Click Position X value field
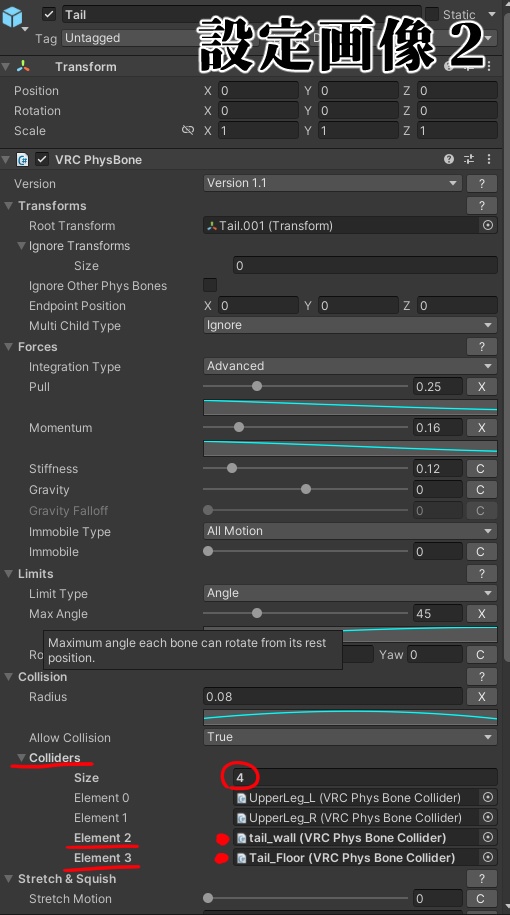510x915 pixels. pos(258,90)
